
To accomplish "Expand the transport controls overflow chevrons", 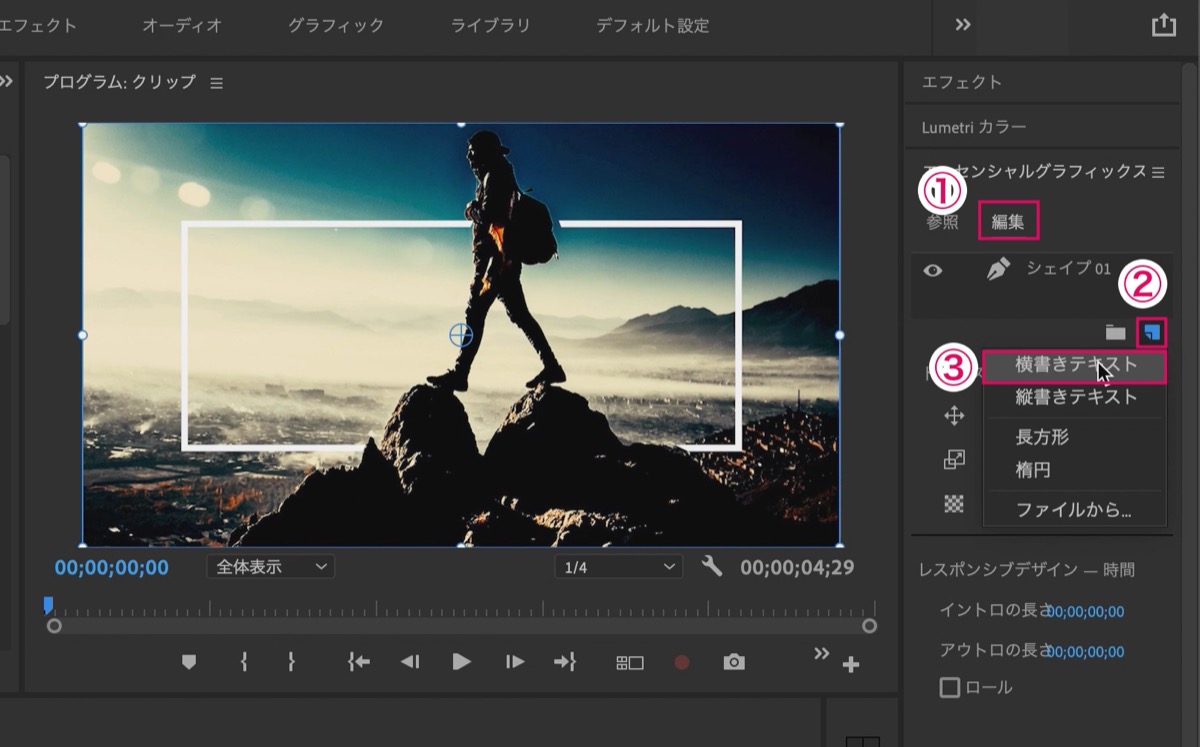I will pyautogui.click(x=821, y=653).
